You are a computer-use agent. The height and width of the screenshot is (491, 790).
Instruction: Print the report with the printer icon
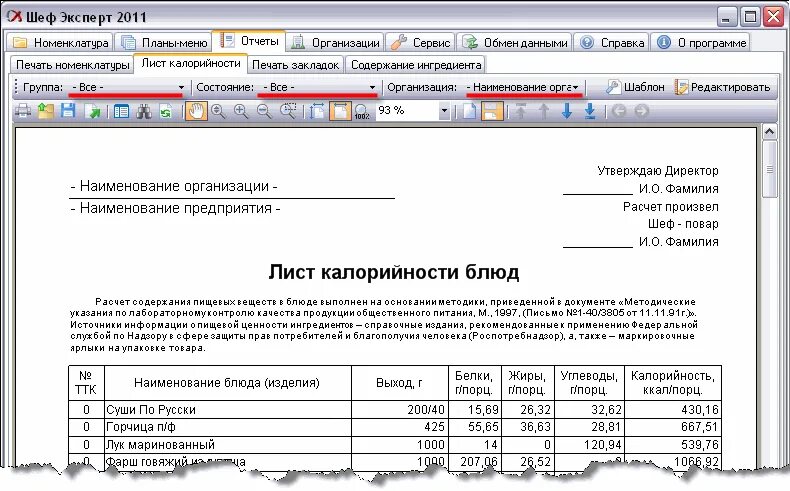click(x=22, y=111)
